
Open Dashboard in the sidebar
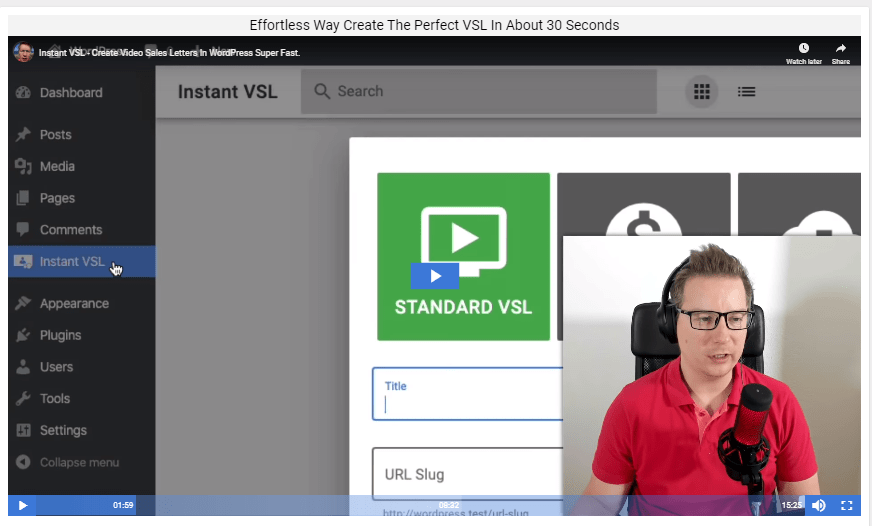pos(70,93)
